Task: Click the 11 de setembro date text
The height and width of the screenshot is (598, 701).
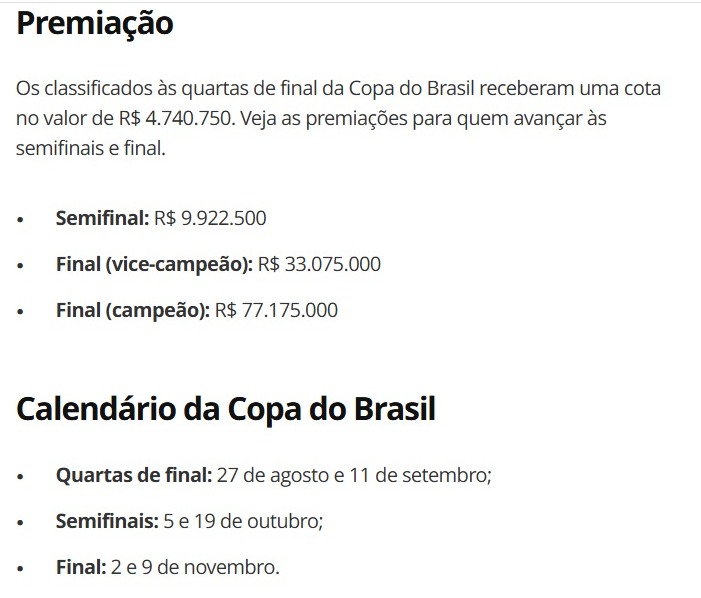Action: (x=418, y=475)
